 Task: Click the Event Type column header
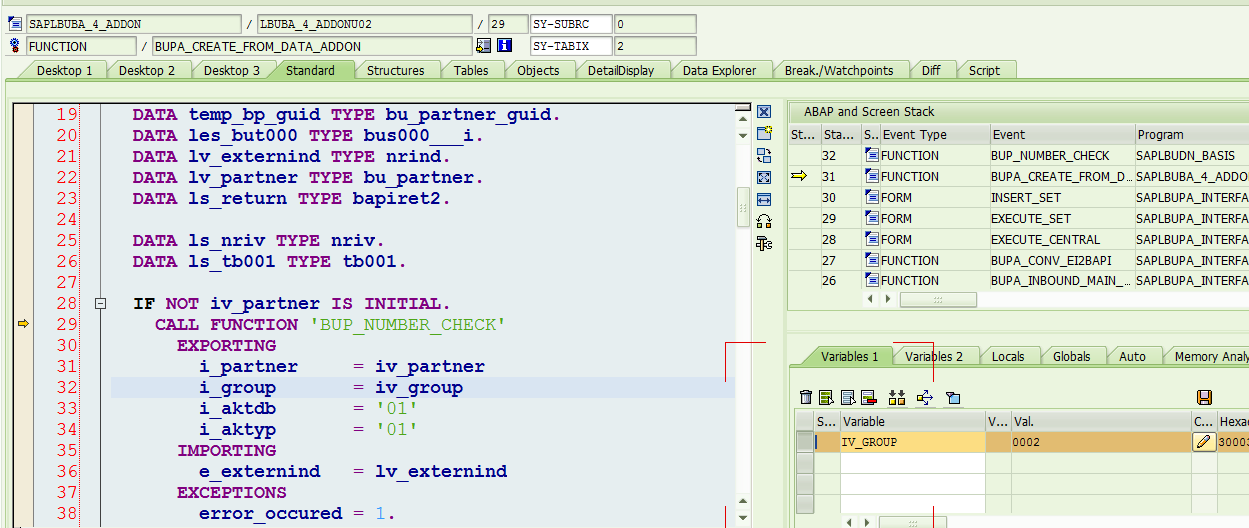point(934,134)
